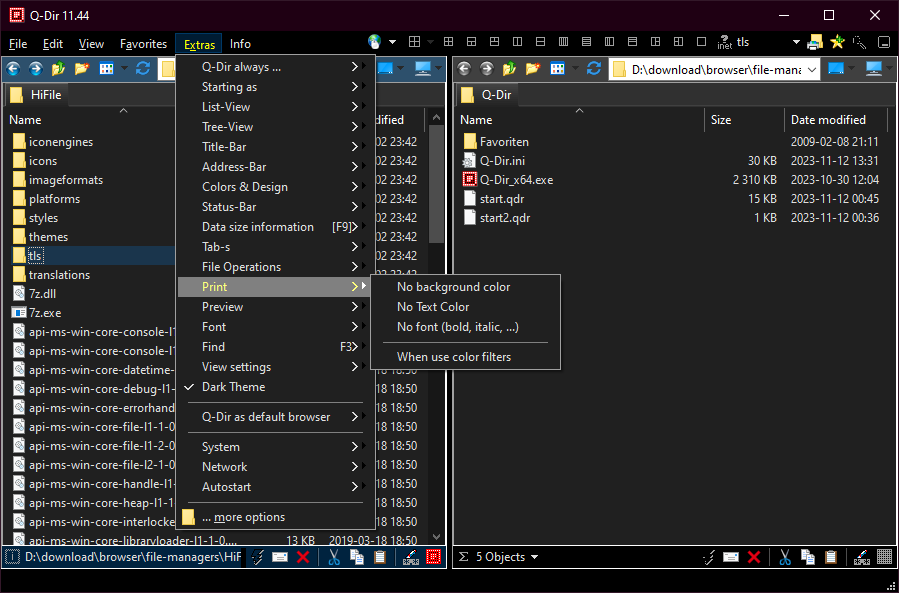The width and height of the screenshot is (899, 593).
Task: Sort right pane by Date modified column
Action: tap(828, 120)
